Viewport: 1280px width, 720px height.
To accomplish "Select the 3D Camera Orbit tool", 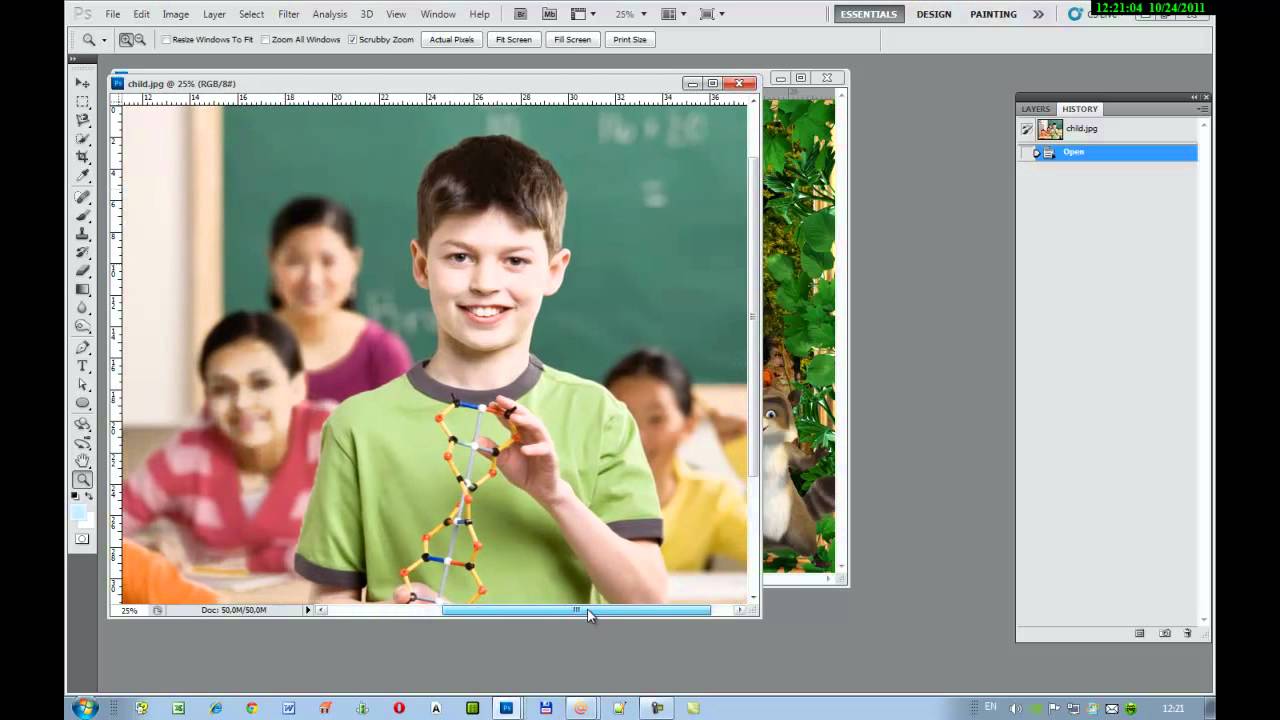I will click(x=83, y=443).
